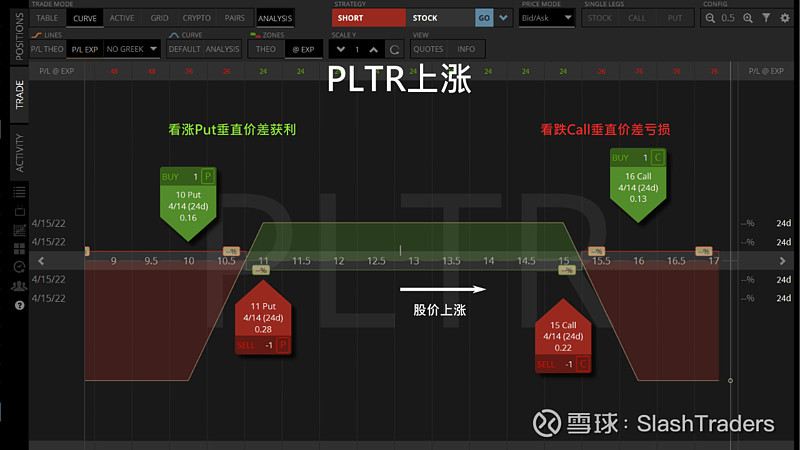Click the C type toggle on 16 Call
Screen dimensions: 800x450
[658, 158]
